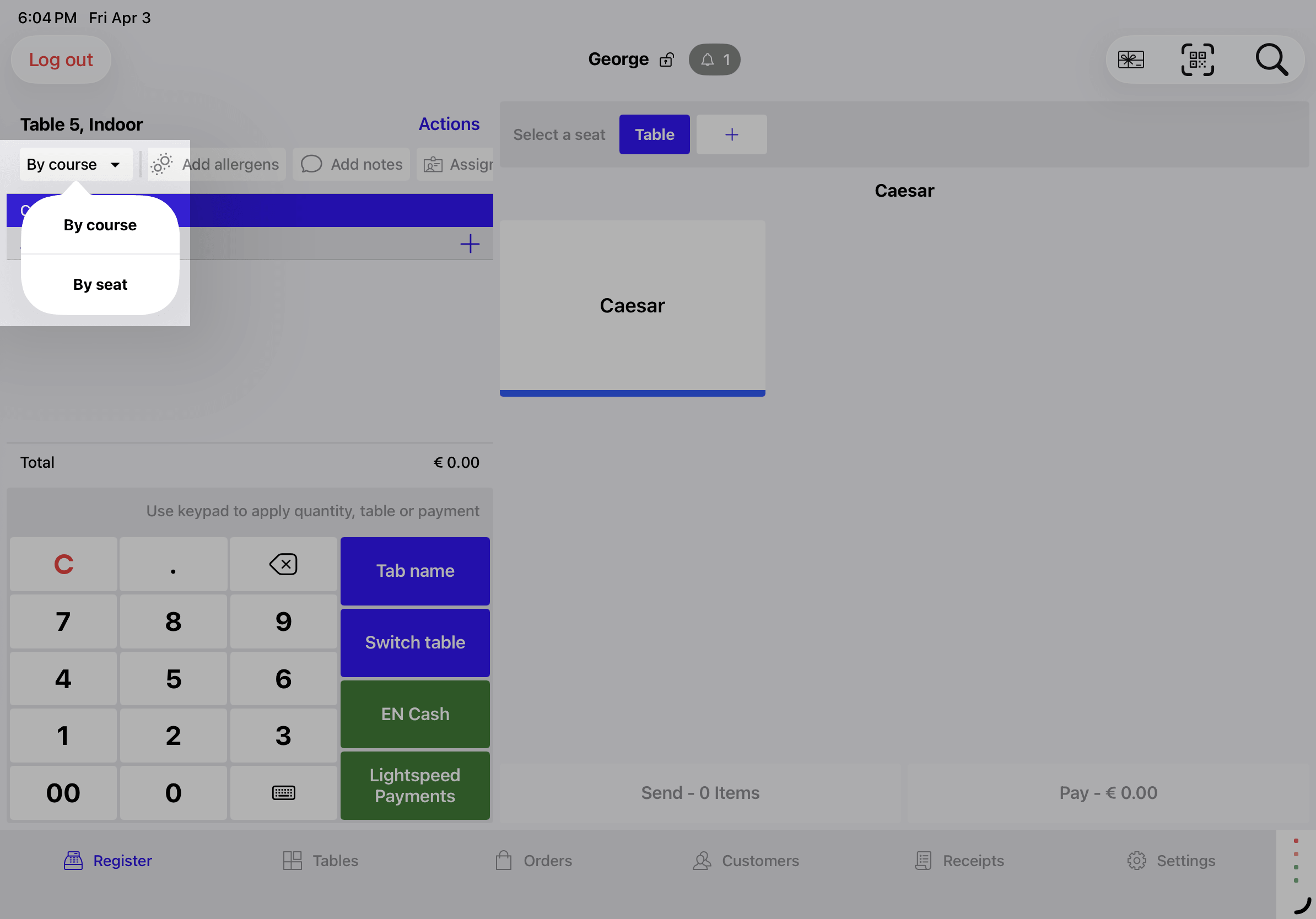Open the product search magnifier
The width and height of the screenshot is (1316, 919).
tap(1272, 59)
